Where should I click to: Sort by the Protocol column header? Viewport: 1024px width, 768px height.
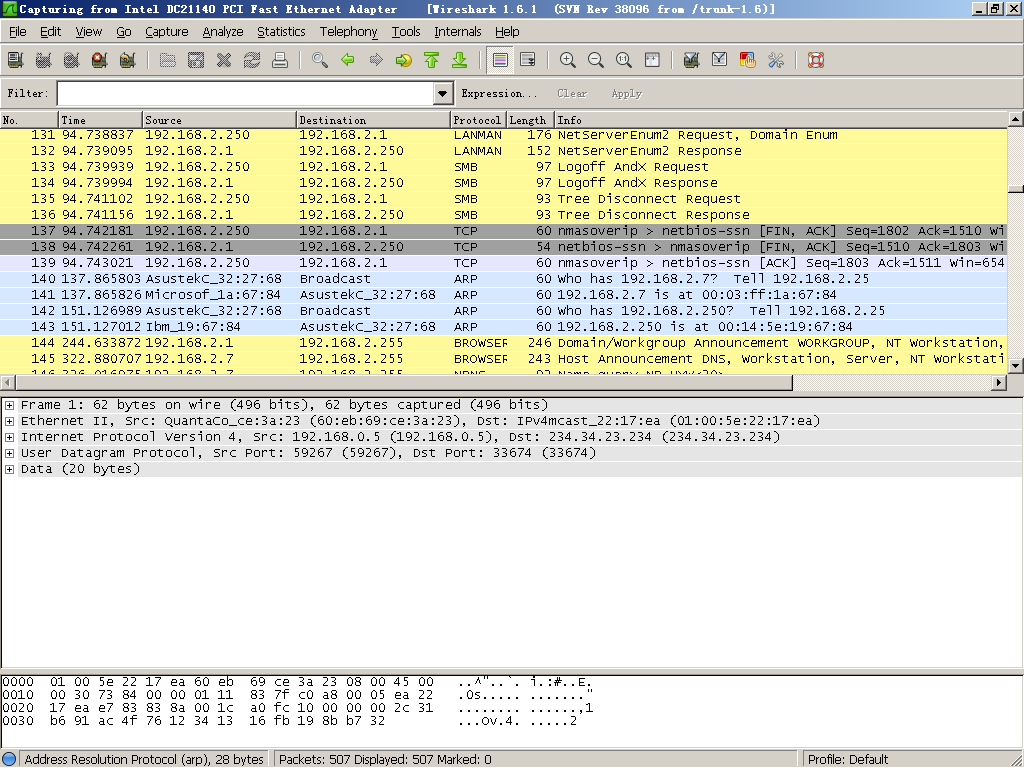click(478, 120)
